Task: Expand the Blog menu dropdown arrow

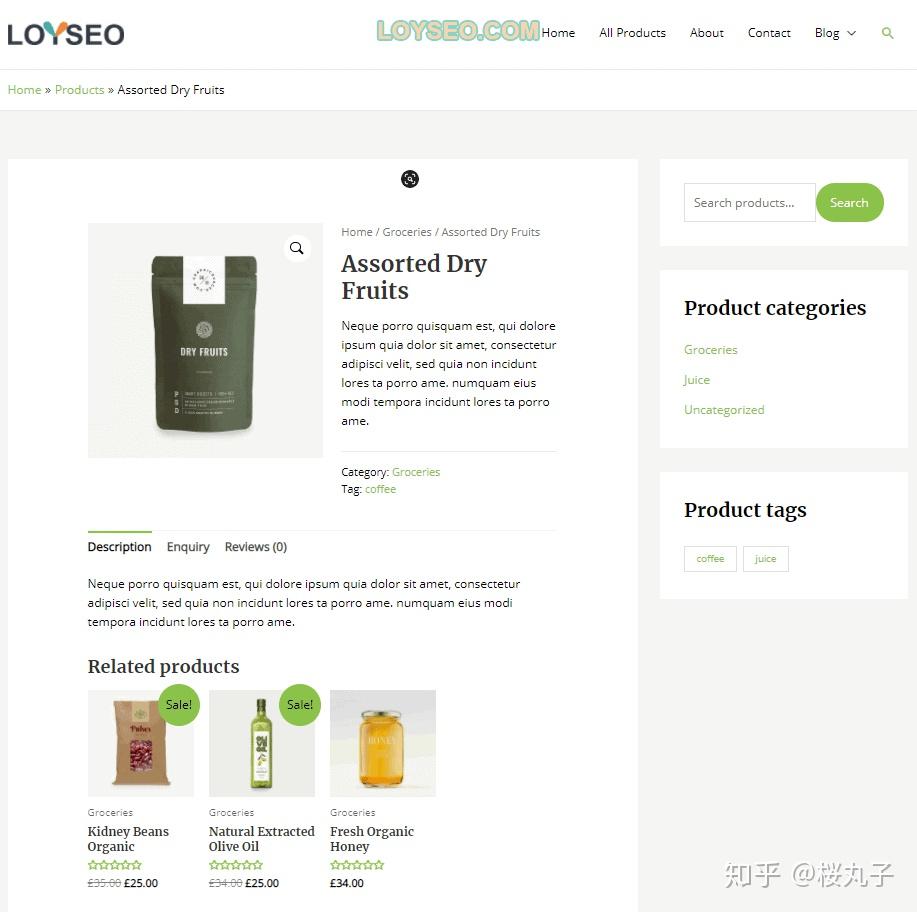Action: coord(852,33)
